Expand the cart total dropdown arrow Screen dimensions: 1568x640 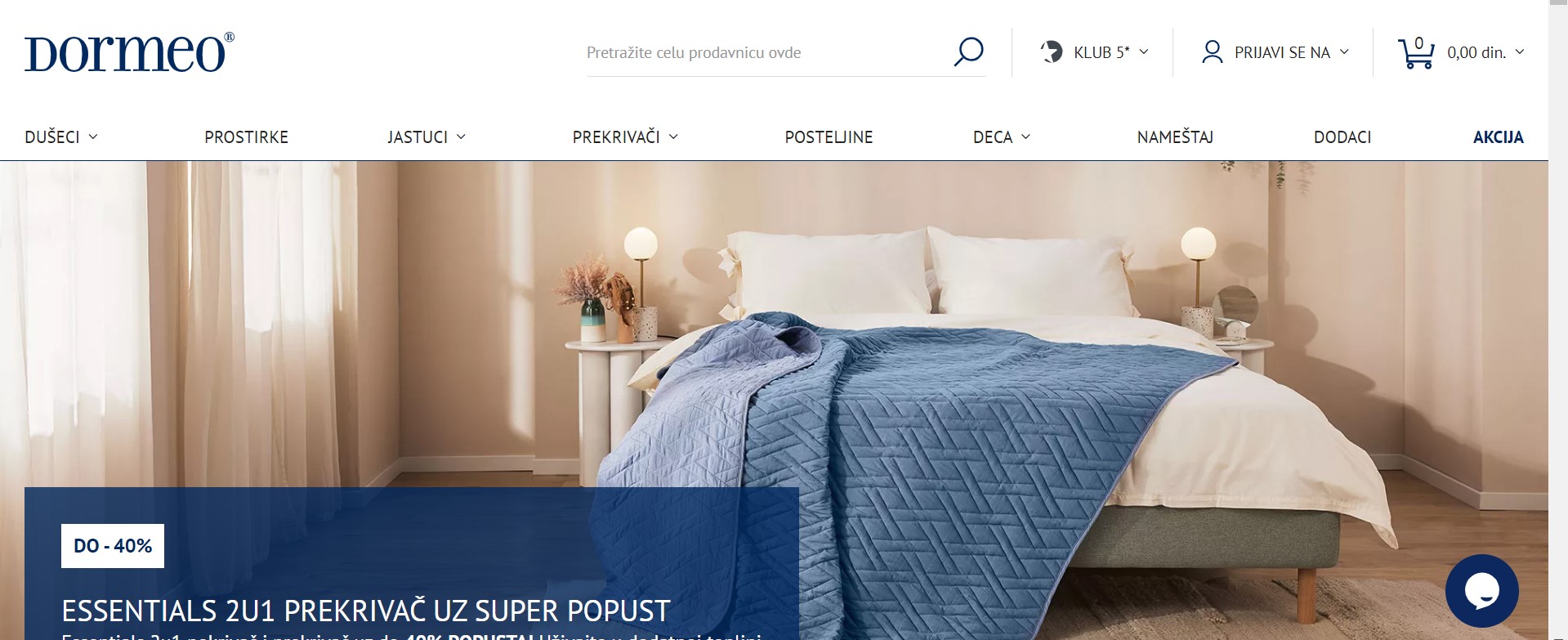1520,51
